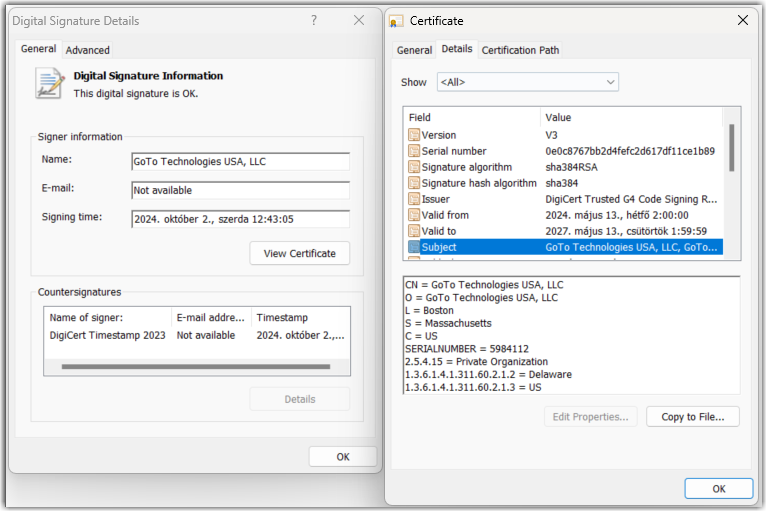767x512 pixels.
Task: Click the 1.3.6.1.4.1.311.60.2.1.2 = Delaware line
Action: tap(488, 374)
